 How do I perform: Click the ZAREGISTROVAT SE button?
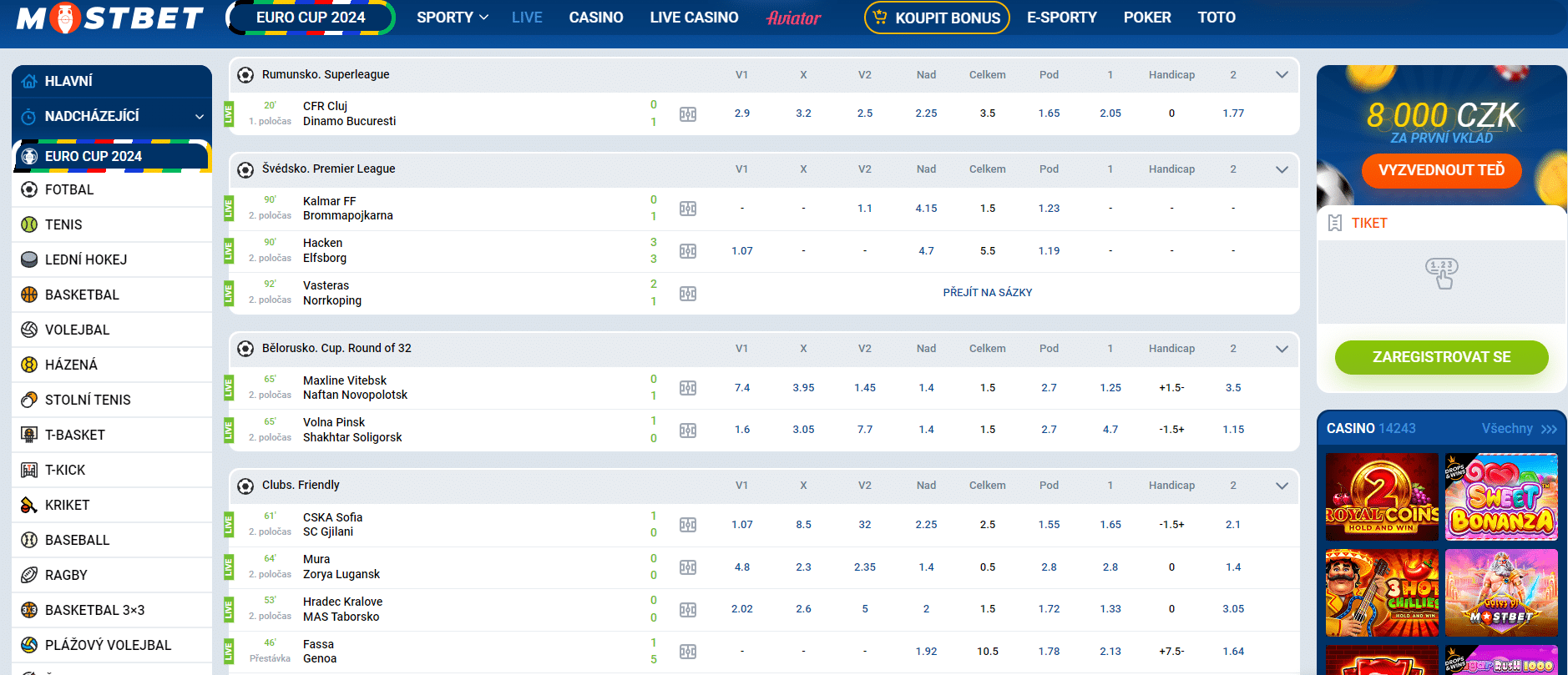pos(1441,357)
